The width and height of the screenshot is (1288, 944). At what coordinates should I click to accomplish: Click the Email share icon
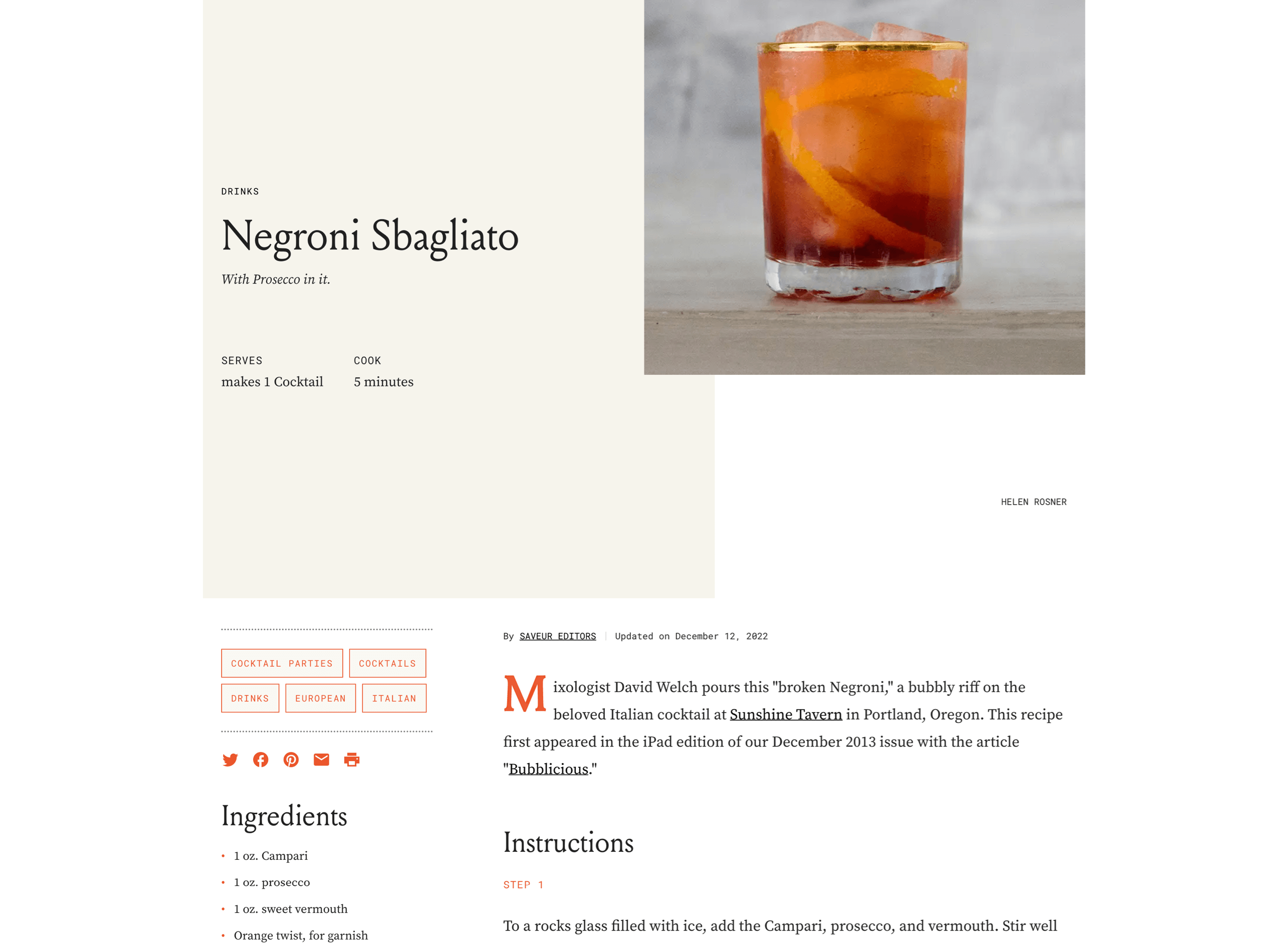coord(320,759)
